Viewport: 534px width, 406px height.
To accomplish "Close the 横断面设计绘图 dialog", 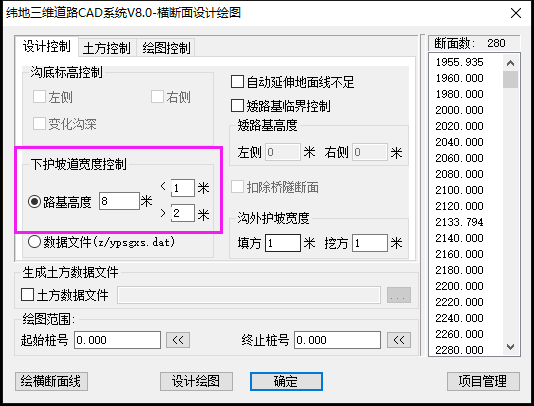I will coord(516,13).
